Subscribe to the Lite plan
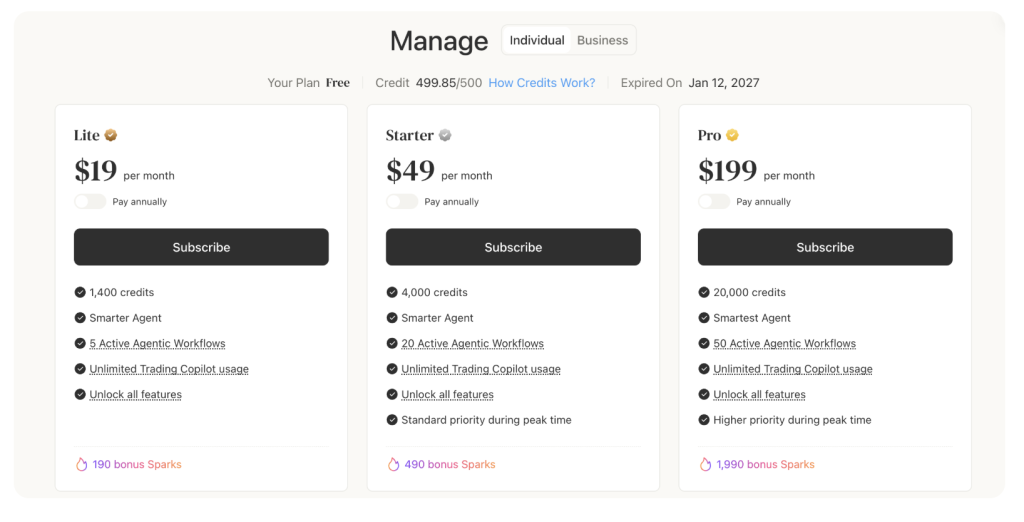The width and height of the screenshot is (1024, 522). tap(201, 247)
